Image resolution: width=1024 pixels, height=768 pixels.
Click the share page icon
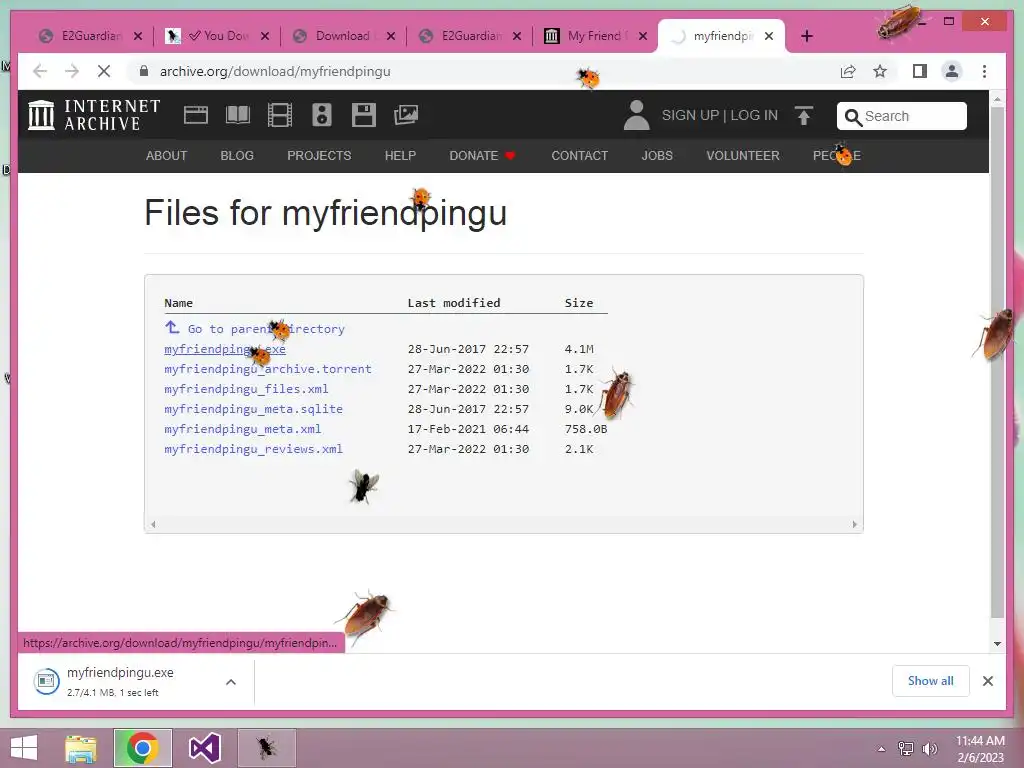click(848, 71)
